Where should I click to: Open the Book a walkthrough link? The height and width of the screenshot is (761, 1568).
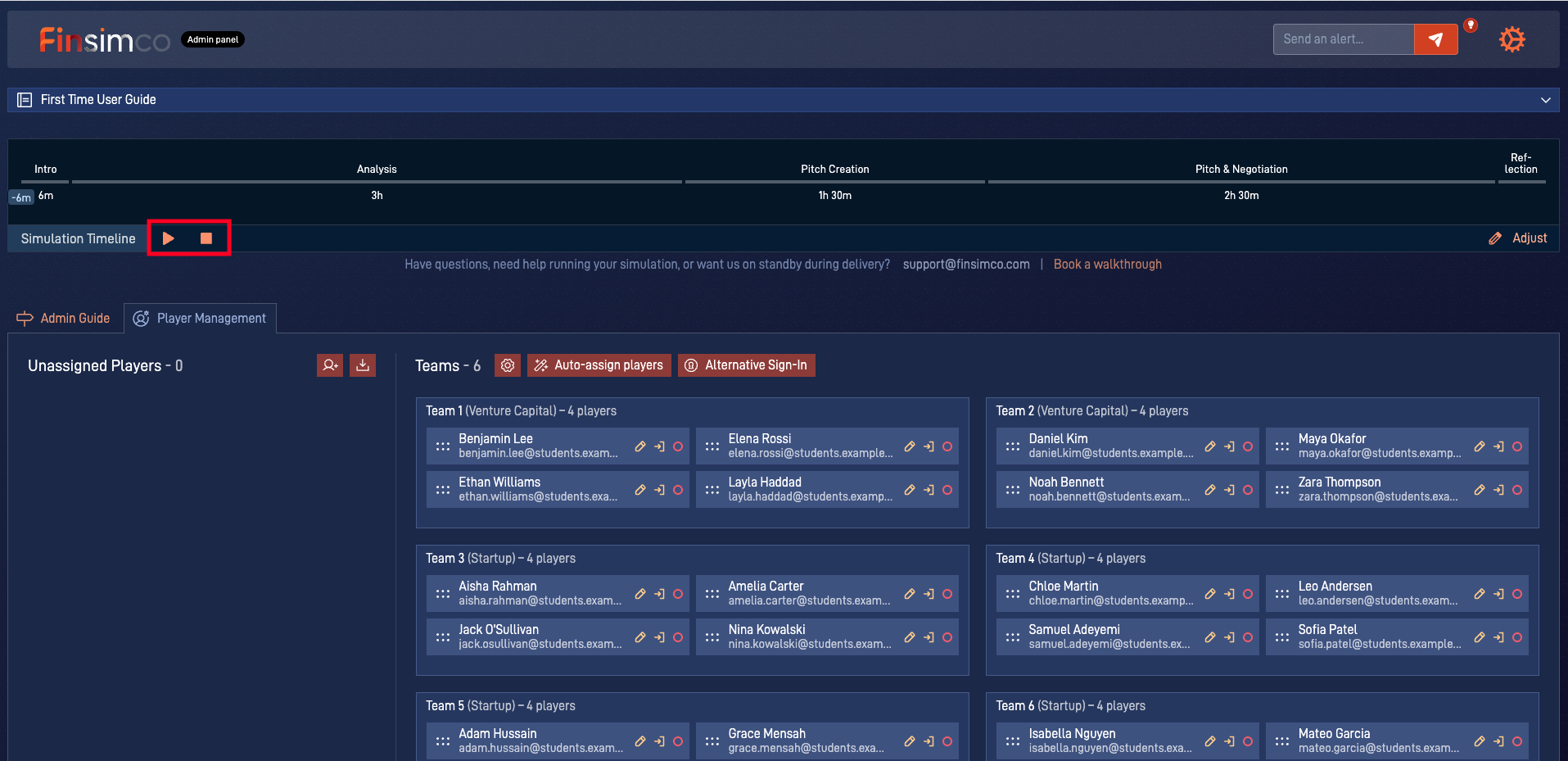(x=1107, y=264)
